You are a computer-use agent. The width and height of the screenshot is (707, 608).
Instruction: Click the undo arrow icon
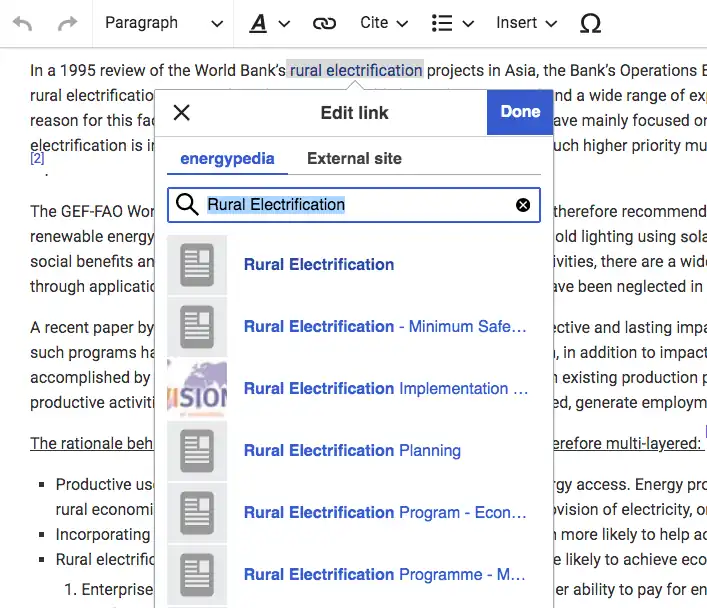pyautogui.click(x=22, y=23)
